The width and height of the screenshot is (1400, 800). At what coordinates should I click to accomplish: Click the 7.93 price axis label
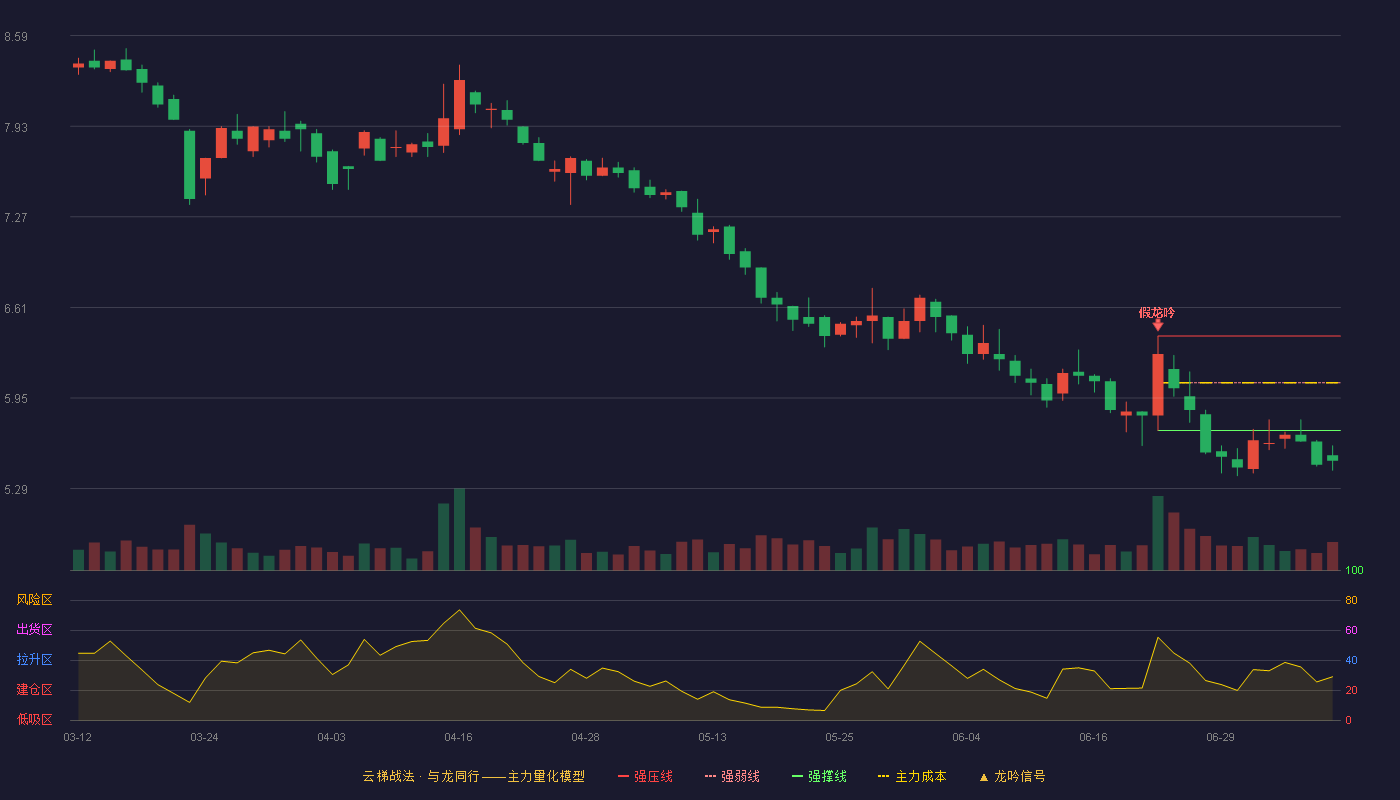15,128
